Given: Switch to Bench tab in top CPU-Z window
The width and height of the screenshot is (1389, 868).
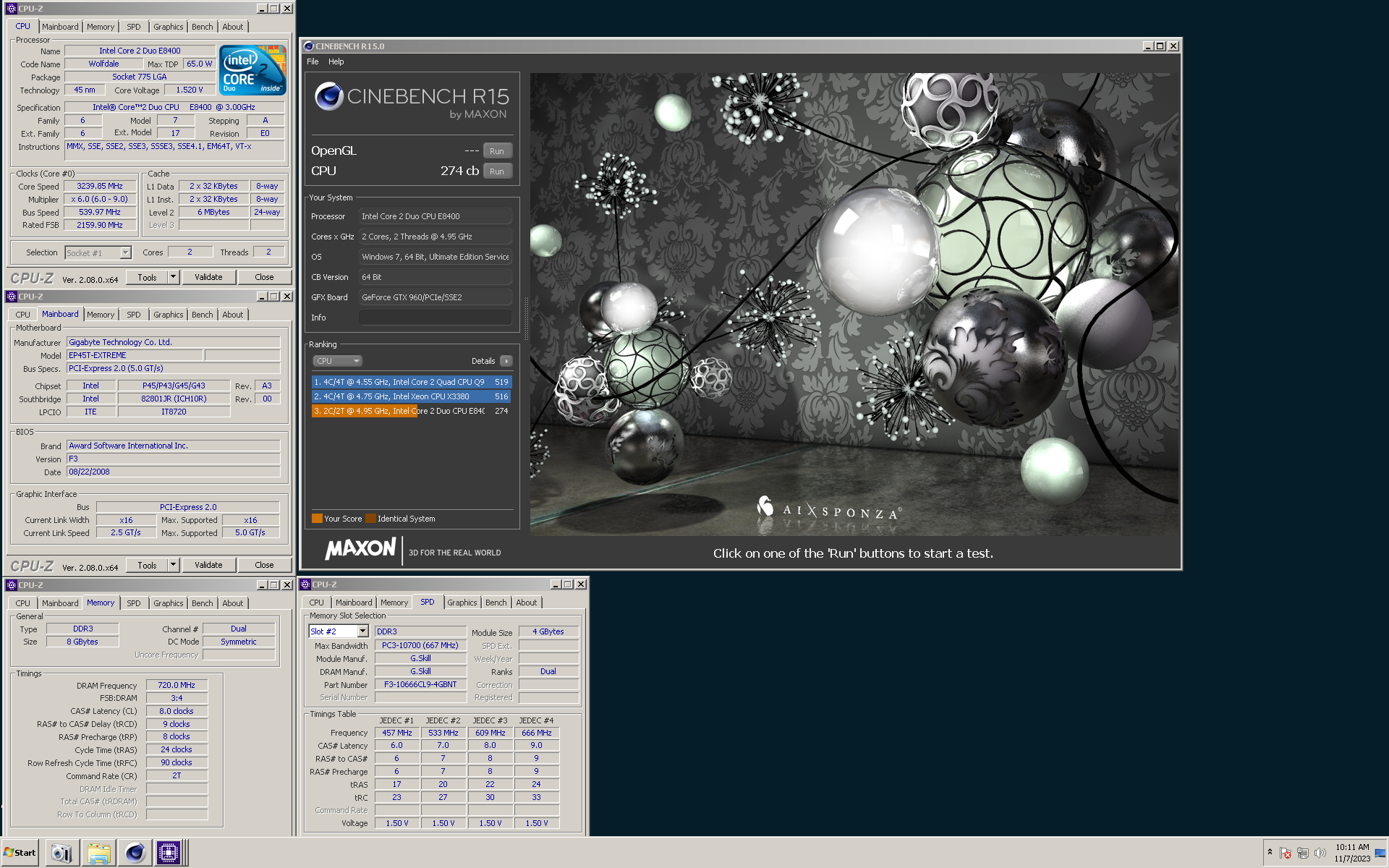Looking at the screenshot, I should pyautogui.click(x=203, y=27).
